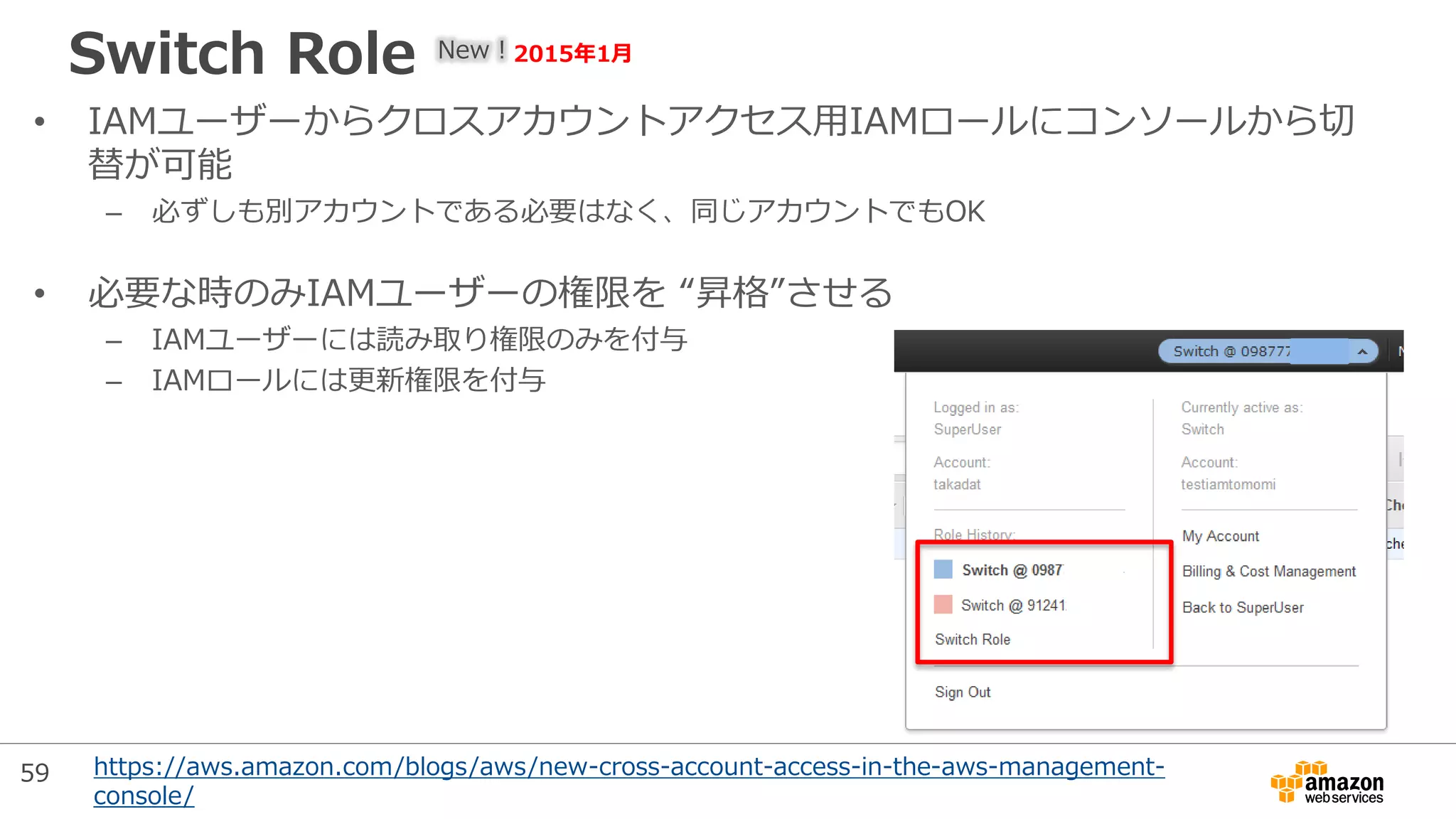This screenshot has width=1456, height=819.
Task: Select the blue Switch @ 0987 role
Action: tap(1012, 570)
